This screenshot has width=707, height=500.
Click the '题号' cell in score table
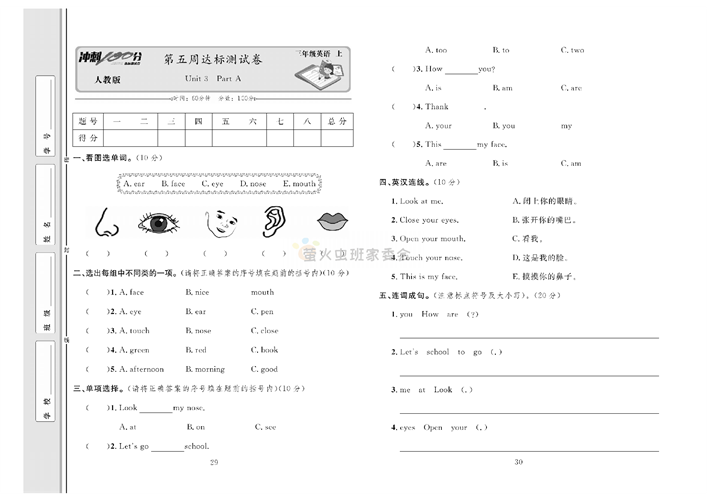point(88,121)
